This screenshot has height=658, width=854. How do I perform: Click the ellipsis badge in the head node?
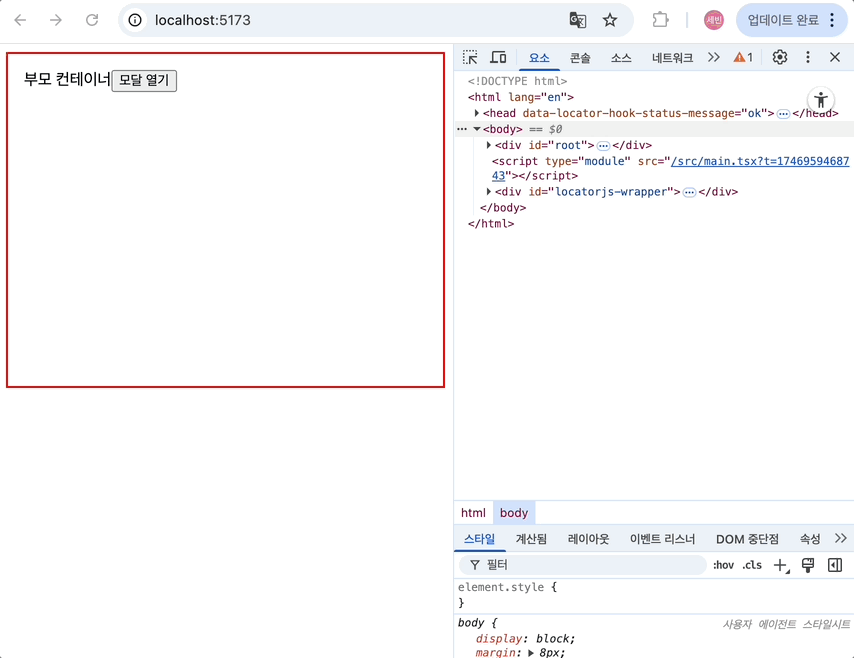coord(783,114)
